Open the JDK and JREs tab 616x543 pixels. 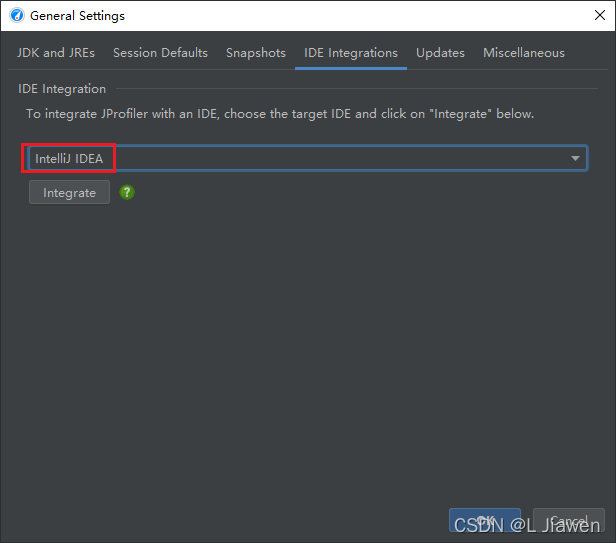(x=56, y=53)
